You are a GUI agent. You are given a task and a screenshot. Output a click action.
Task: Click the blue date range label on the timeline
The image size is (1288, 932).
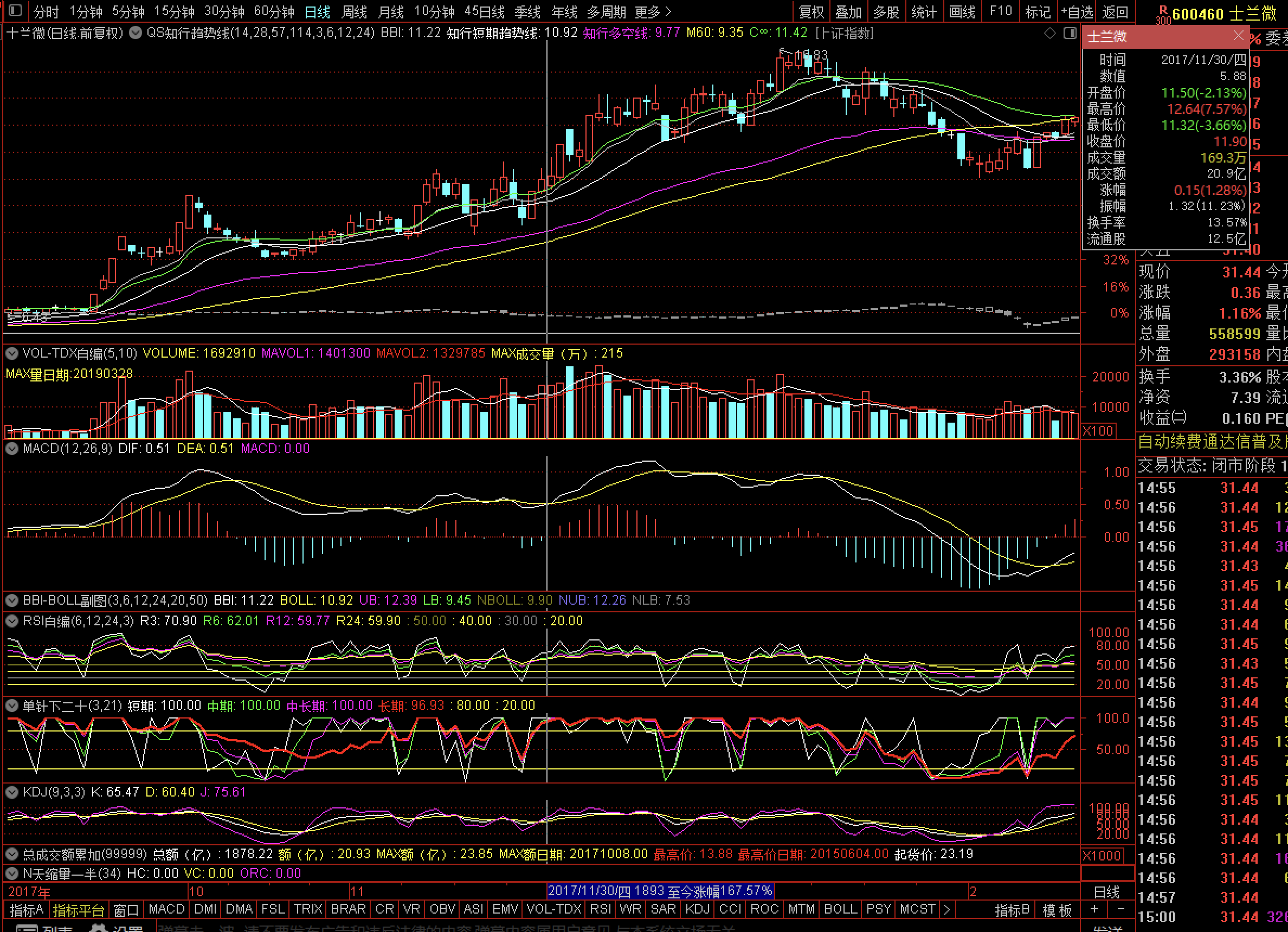[660, 891]
